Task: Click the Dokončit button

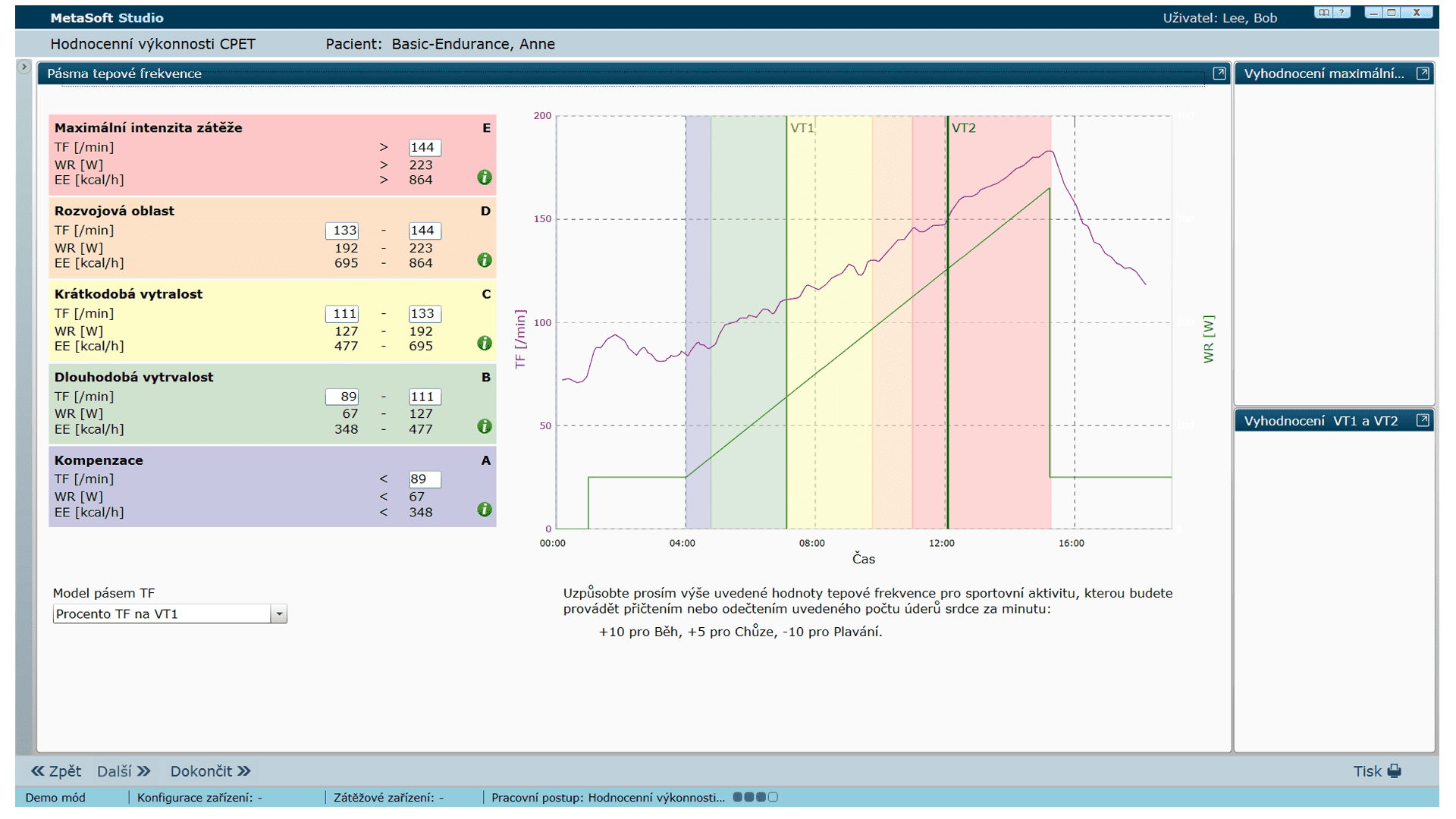Action: (210, 771)
